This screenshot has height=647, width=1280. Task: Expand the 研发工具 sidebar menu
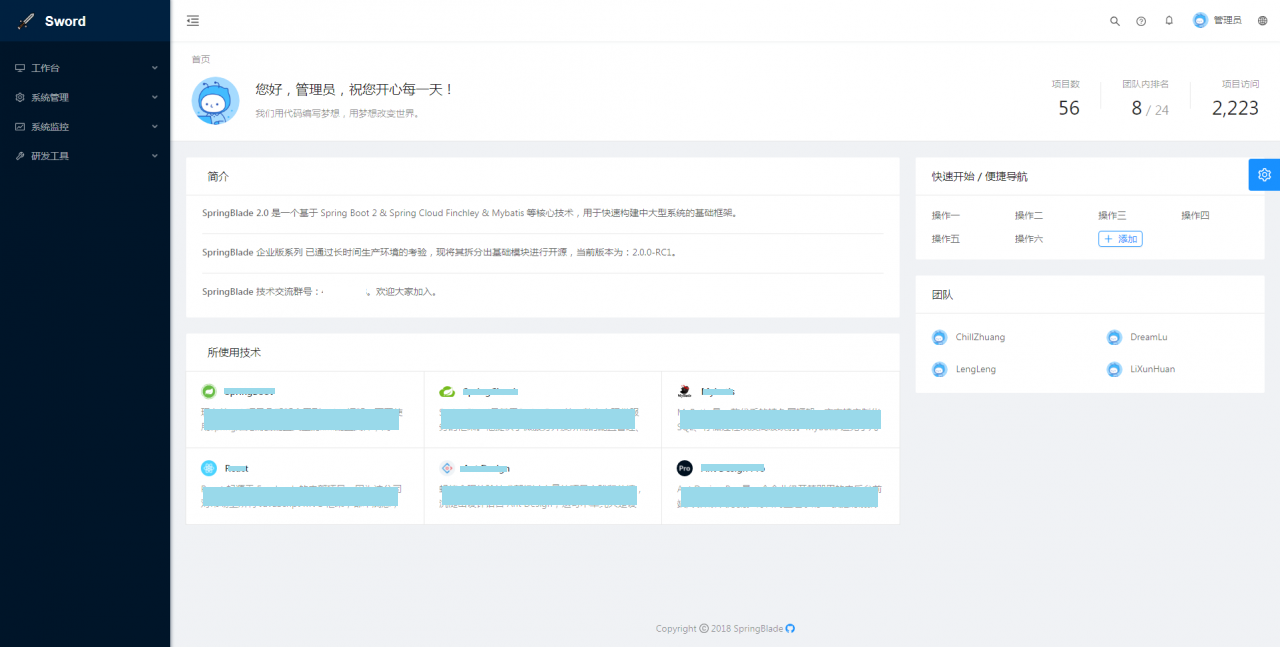click(x=85, y=156)
